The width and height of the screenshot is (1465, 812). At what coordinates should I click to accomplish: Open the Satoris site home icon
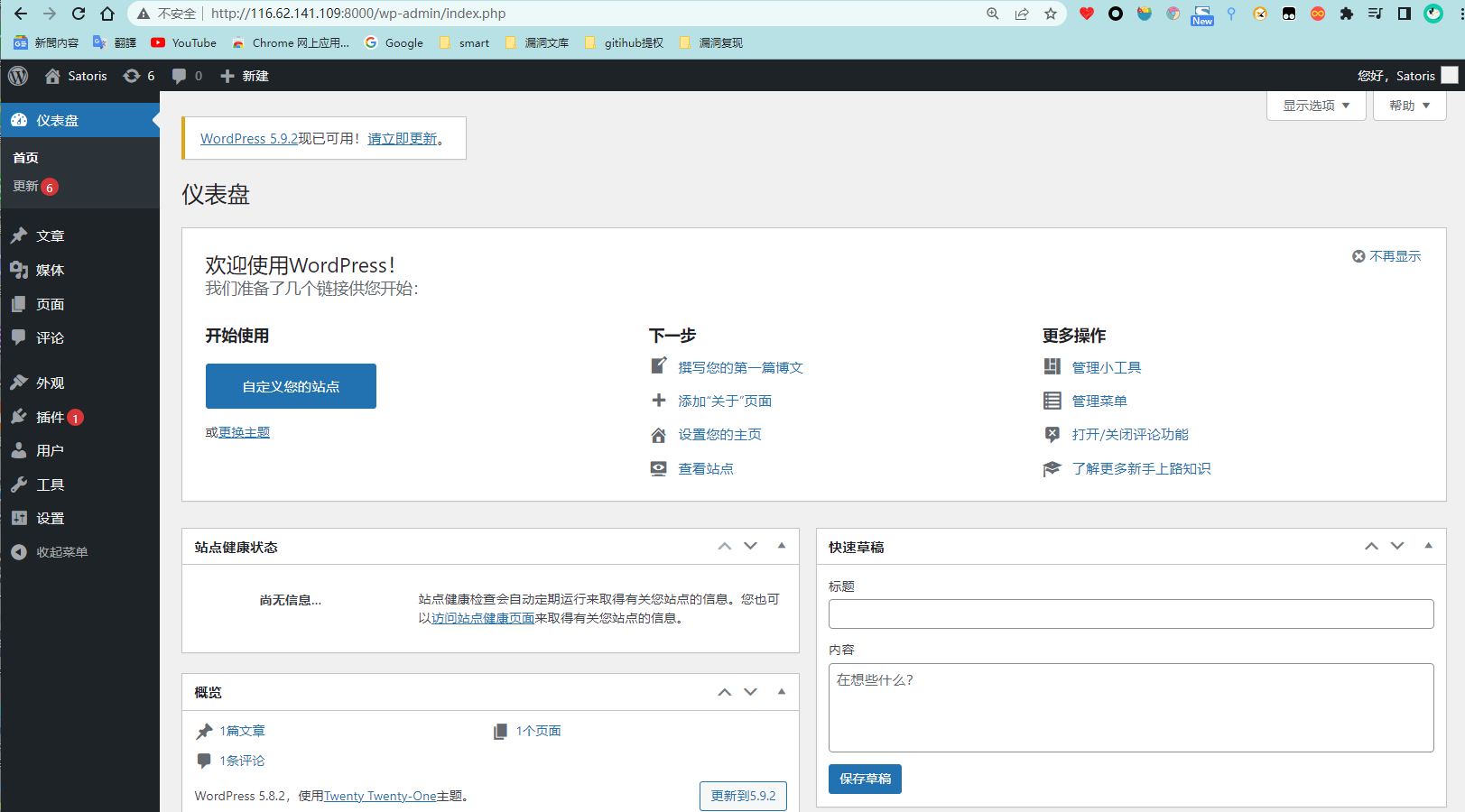point(52,76)
